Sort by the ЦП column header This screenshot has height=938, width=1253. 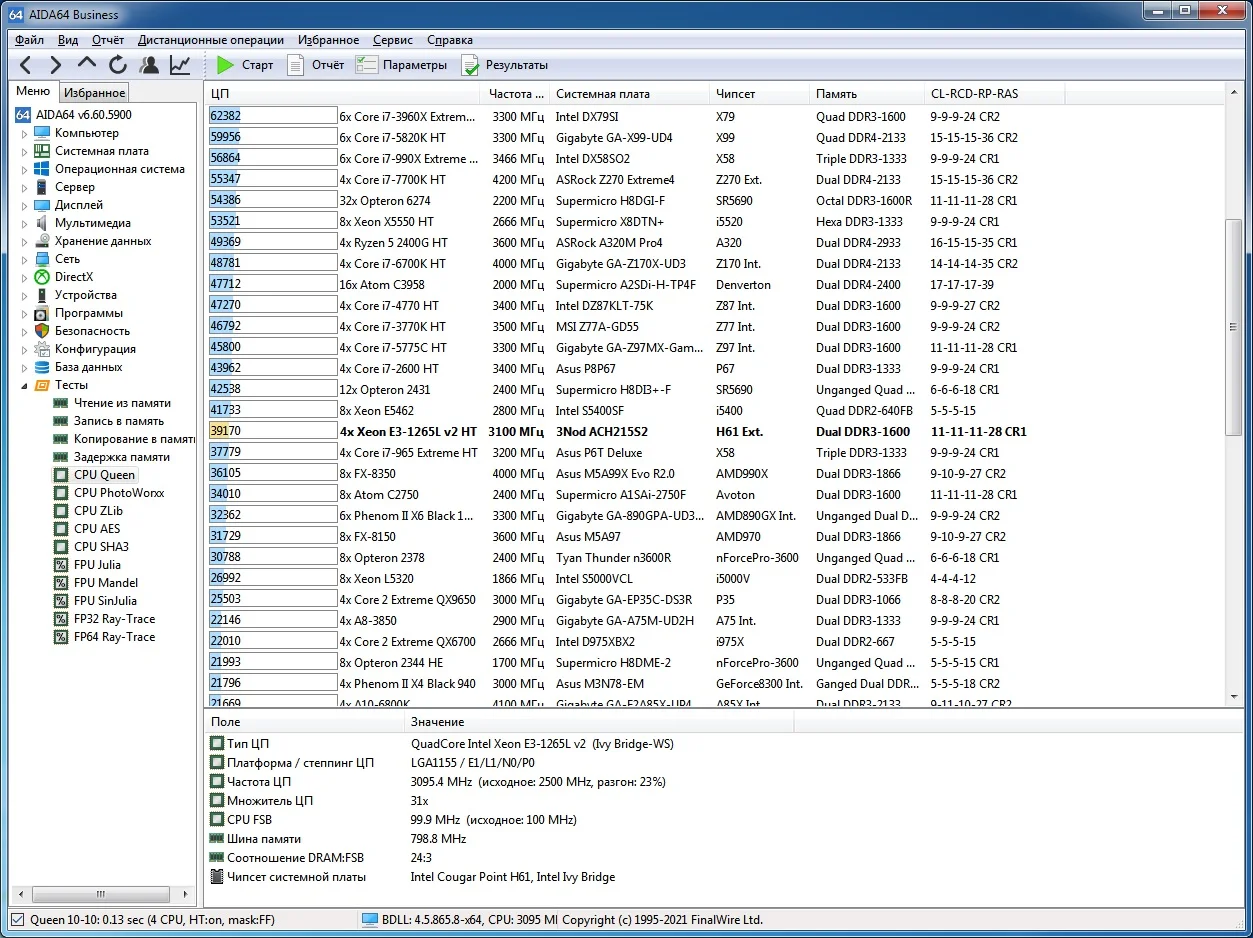[x=343, y=94]
